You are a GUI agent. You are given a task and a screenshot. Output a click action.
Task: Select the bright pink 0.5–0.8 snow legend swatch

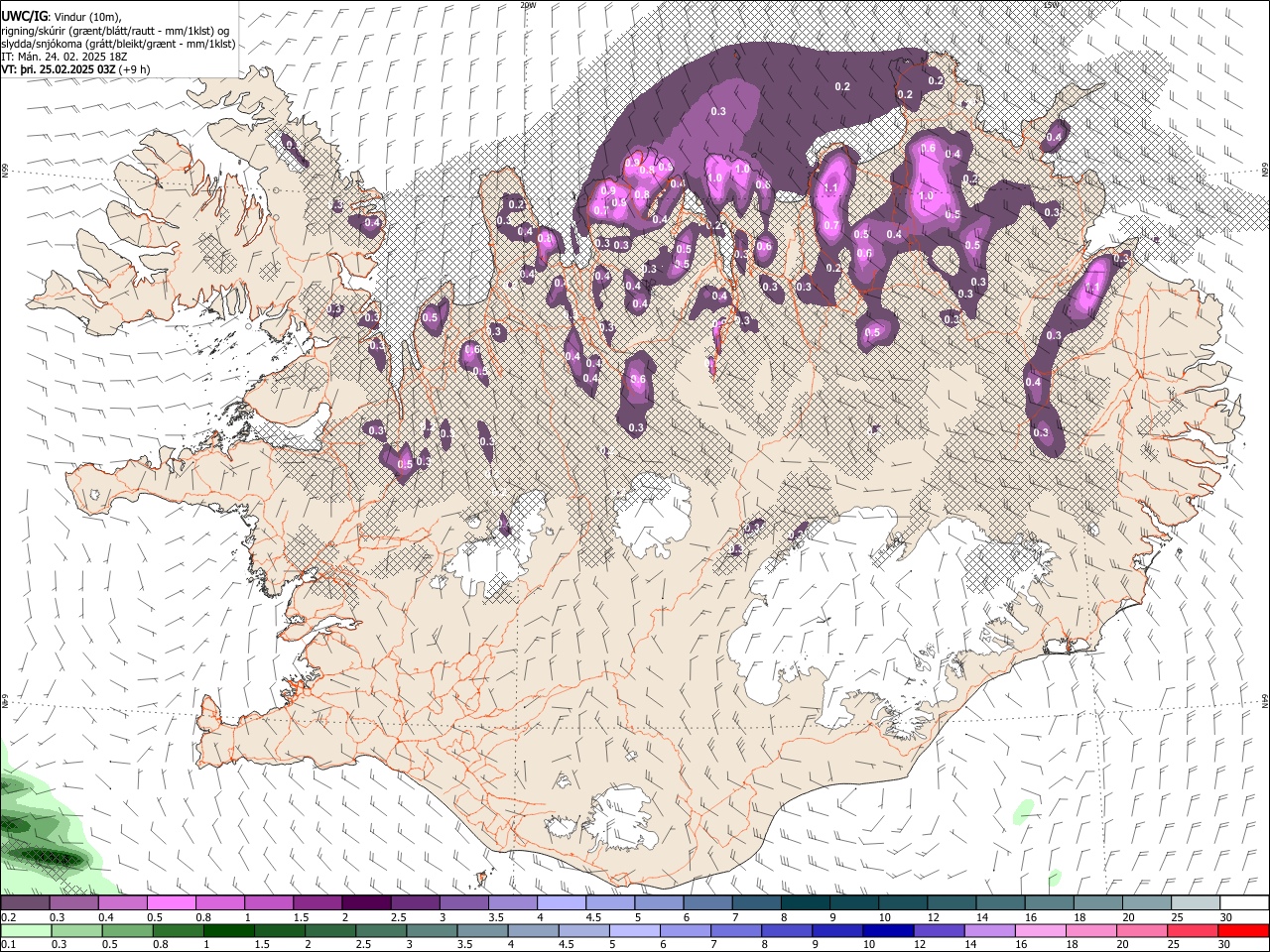tap(171, 902)
